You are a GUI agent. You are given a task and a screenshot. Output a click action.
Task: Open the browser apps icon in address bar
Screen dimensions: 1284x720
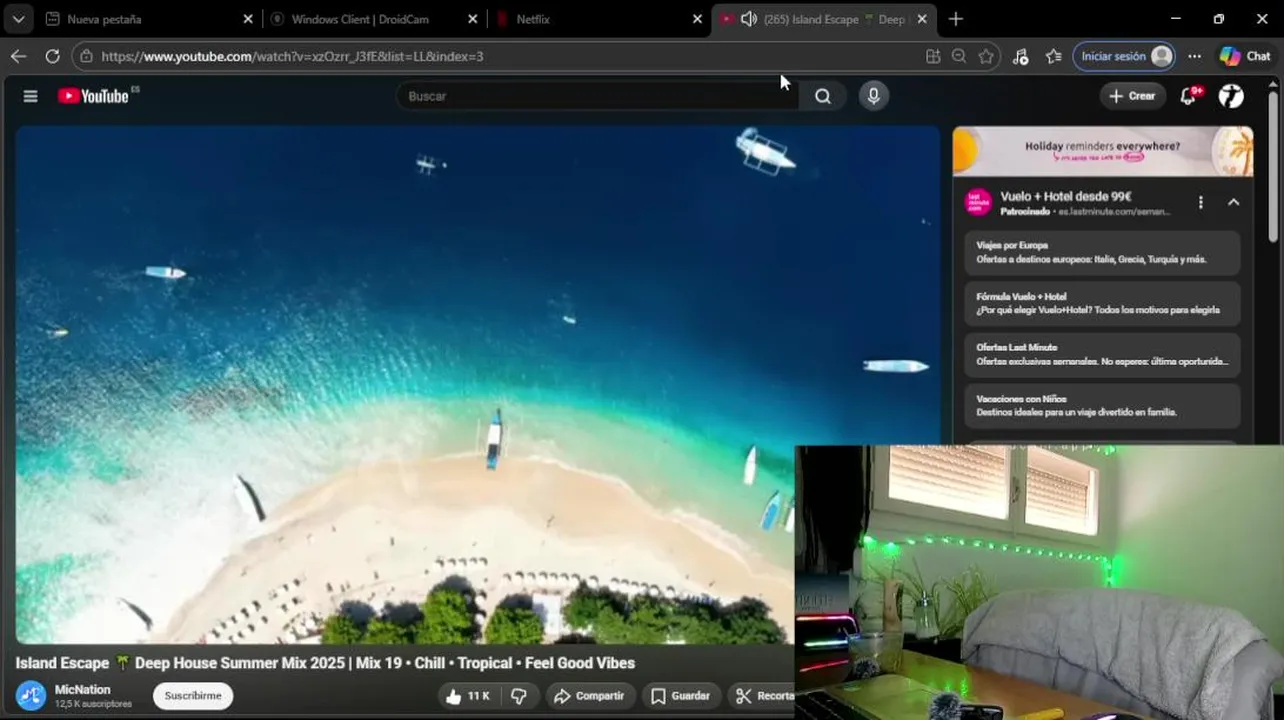coord(933,56)
